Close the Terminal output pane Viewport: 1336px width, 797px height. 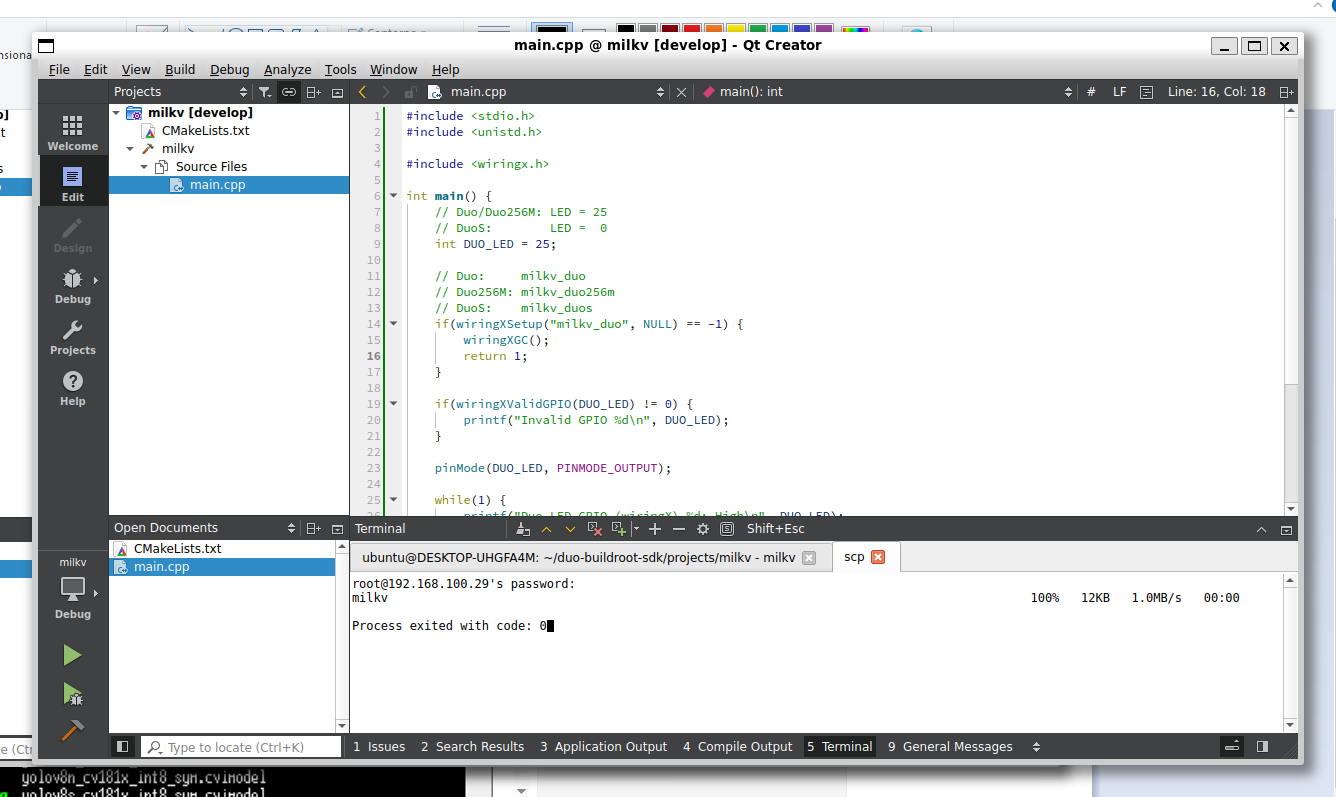click(1287, 529)
